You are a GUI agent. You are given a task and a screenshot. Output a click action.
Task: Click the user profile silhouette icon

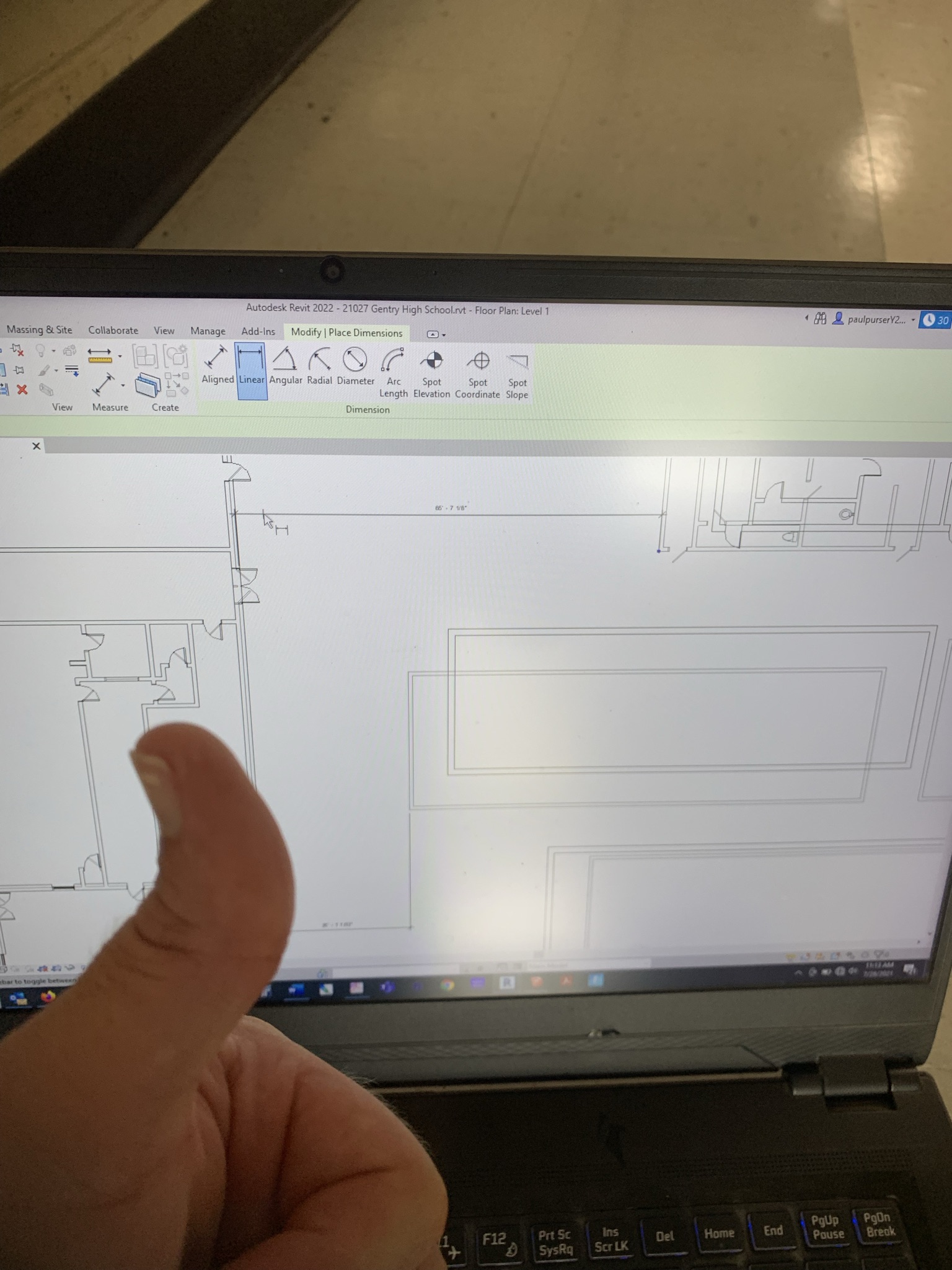838,319
